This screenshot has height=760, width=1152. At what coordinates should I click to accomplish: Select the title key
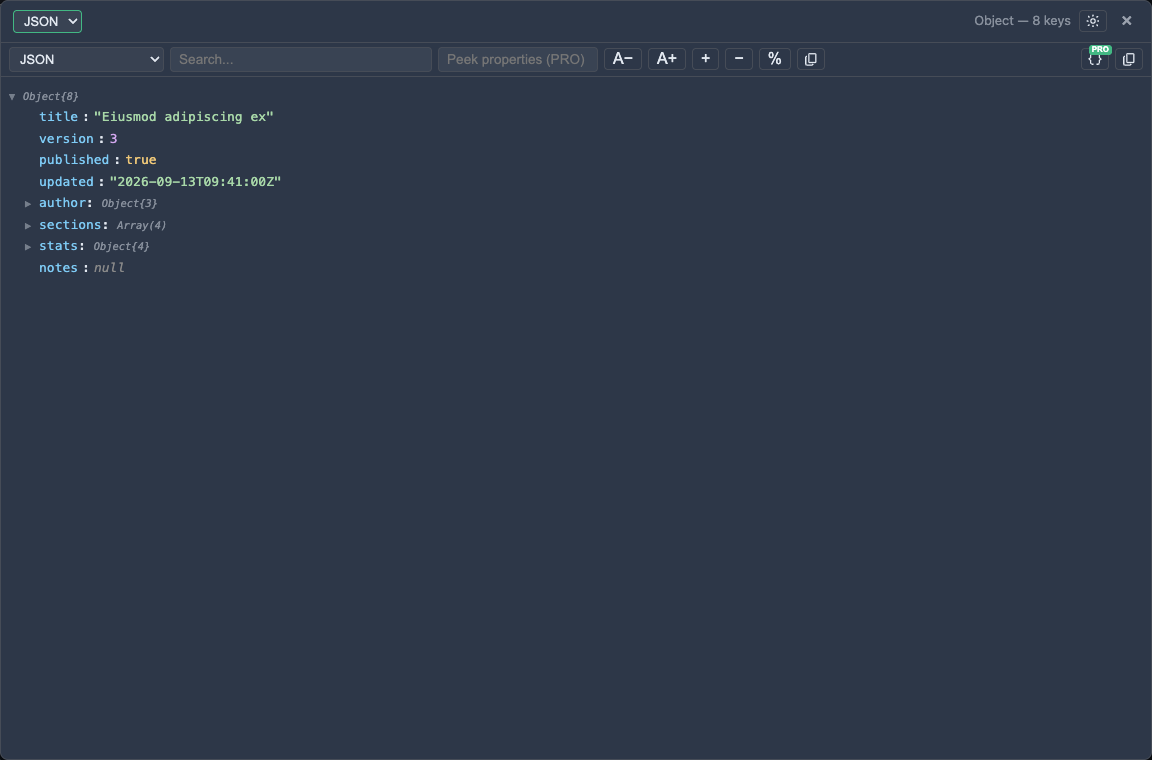pyautogui.click(x=58, y=117)
